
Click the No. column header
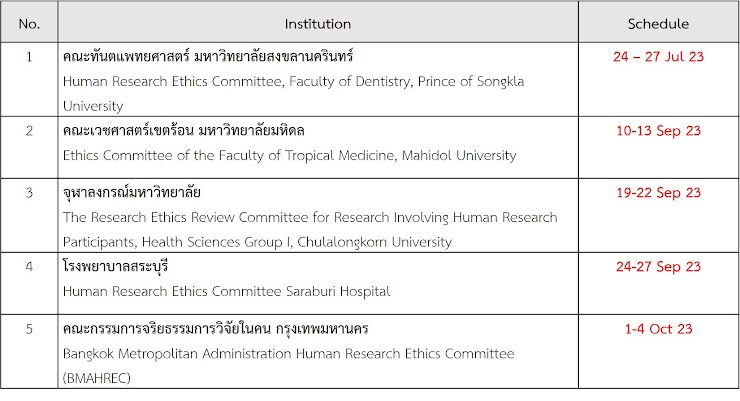pyautogui.click(x=29, y=24)
